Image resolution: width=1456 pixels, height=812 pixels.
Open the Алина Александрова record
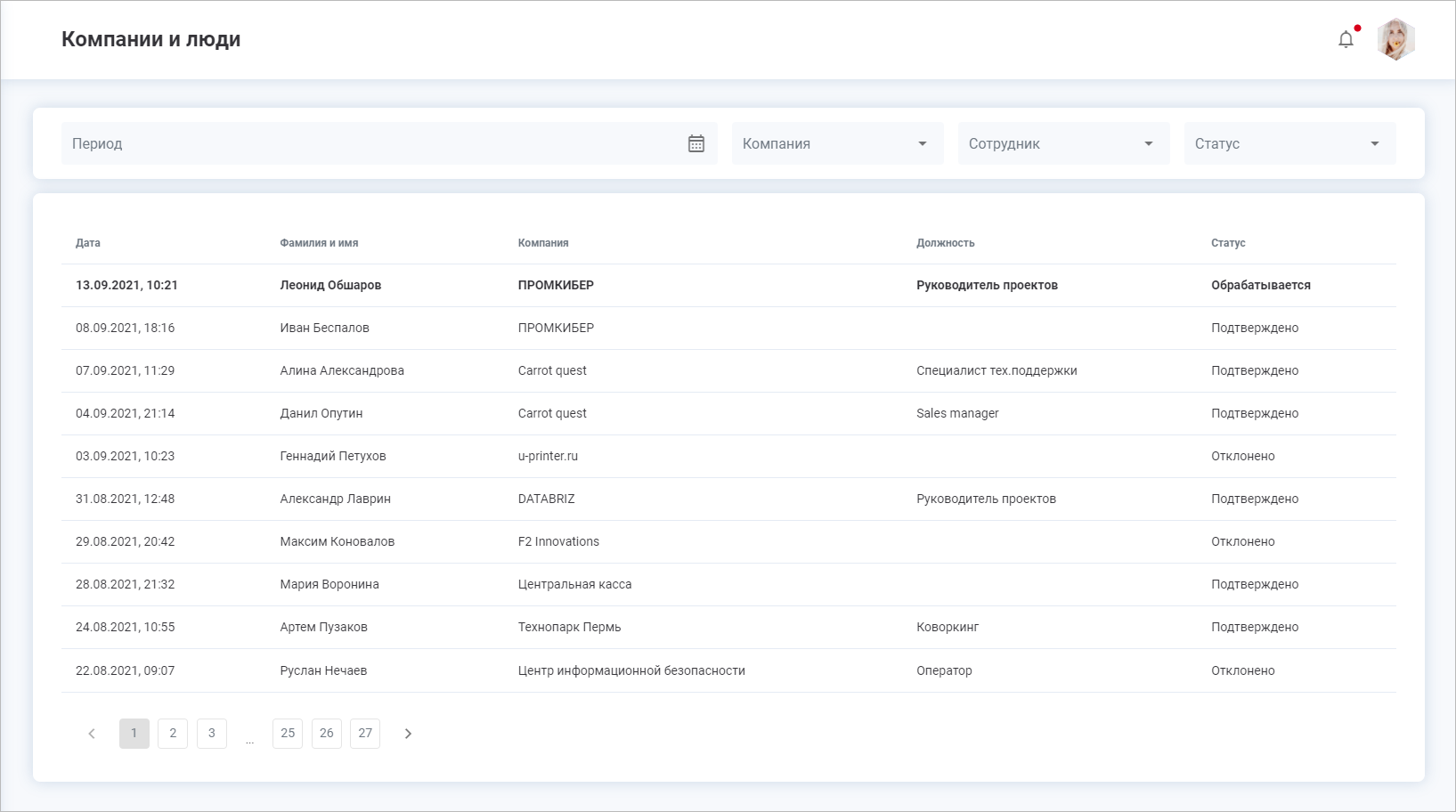tap(342, 371)
